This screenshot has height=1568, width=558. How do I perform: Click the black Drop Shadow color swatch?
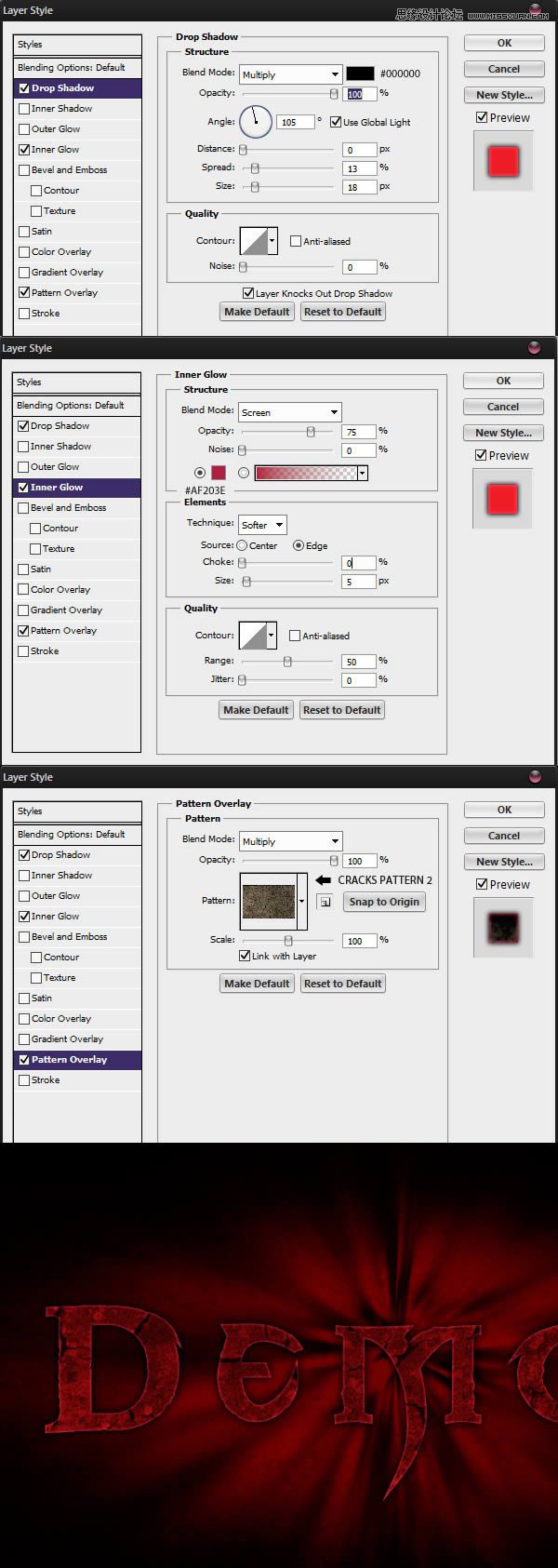(361, 74)
